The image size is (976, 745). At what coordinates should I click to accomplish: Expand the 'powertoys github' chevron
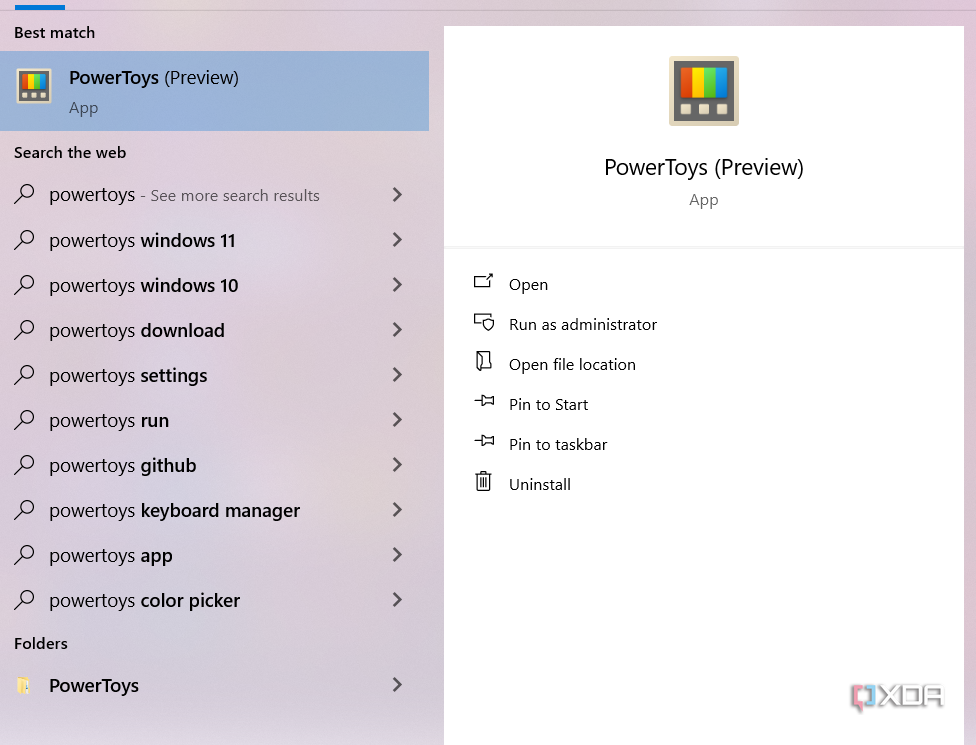[x=397, y=465]
